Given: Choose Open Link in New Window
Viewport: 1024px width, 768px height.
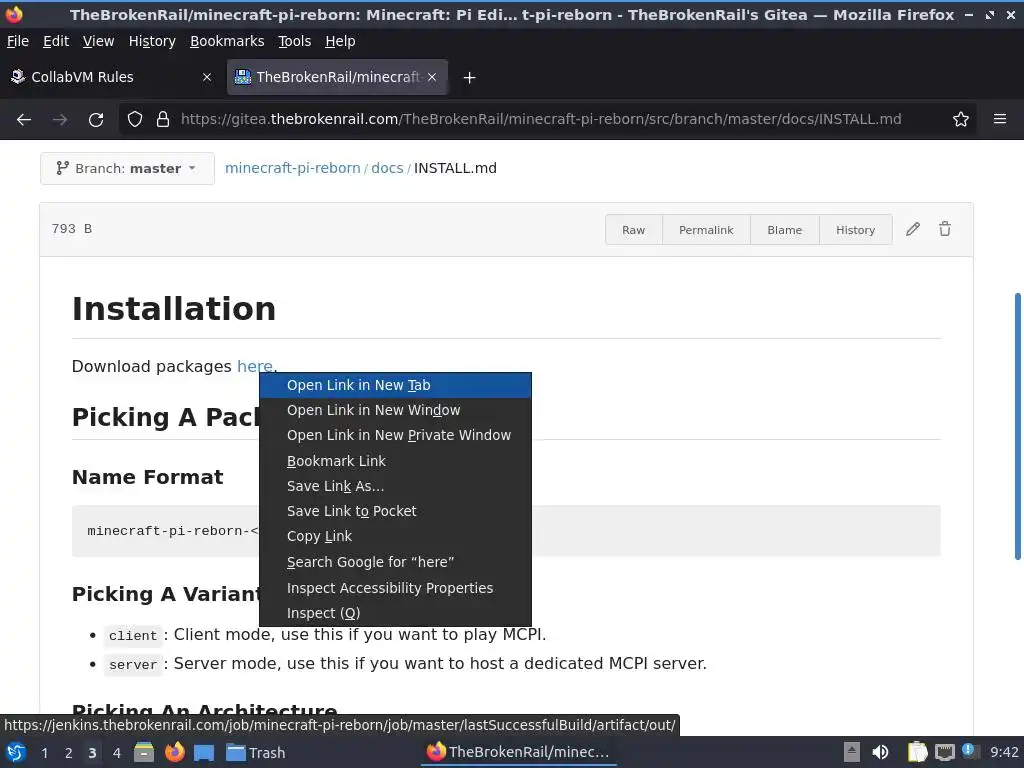Looking at the screenshot, I should pos(395,410).
